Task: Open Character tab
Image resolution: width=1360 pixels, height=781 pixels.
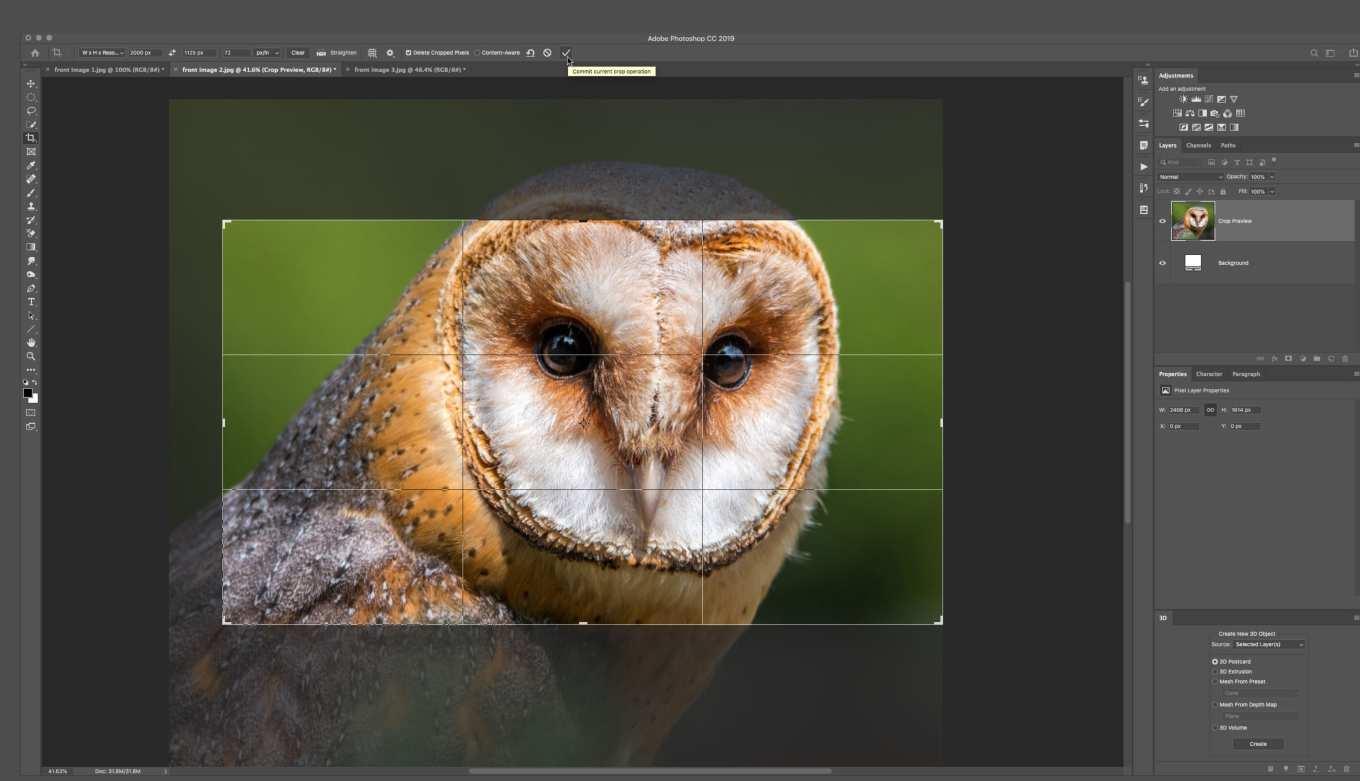Action: pos(1209,374)
